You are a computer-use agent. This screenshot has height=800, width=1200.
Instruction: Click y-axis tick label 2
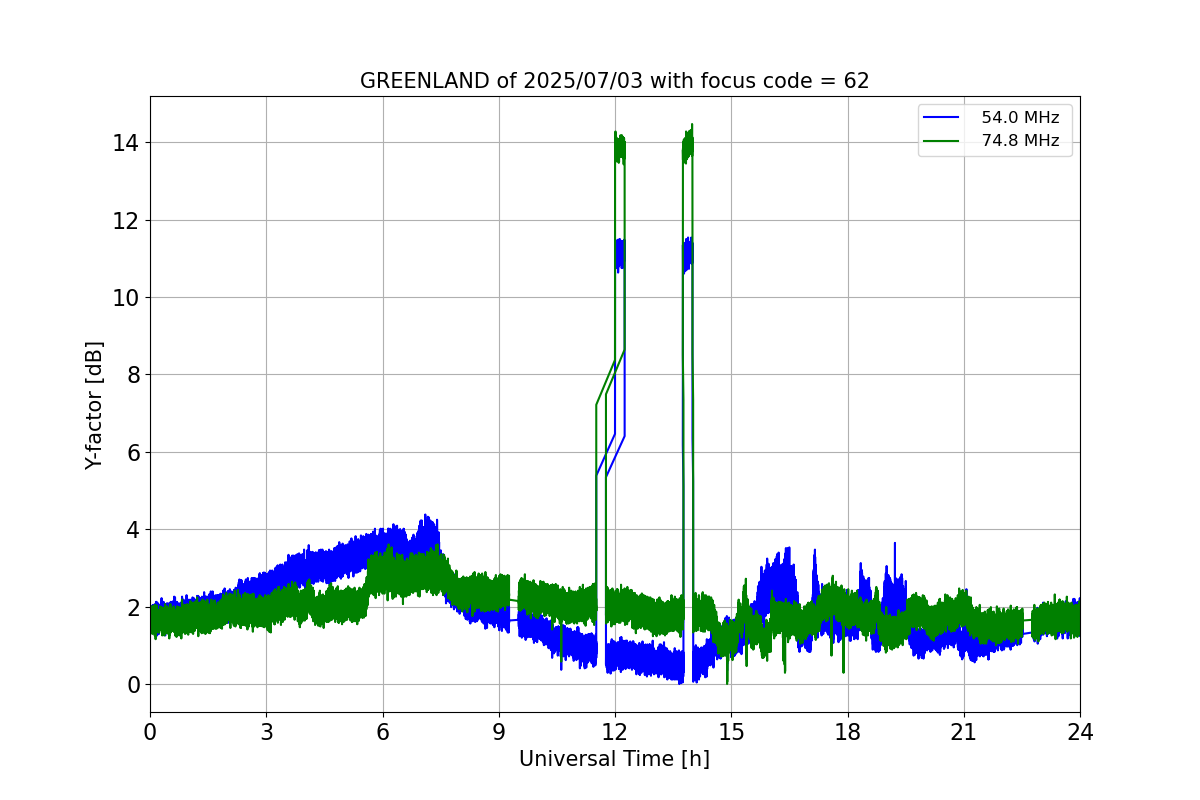coord(133,607)
